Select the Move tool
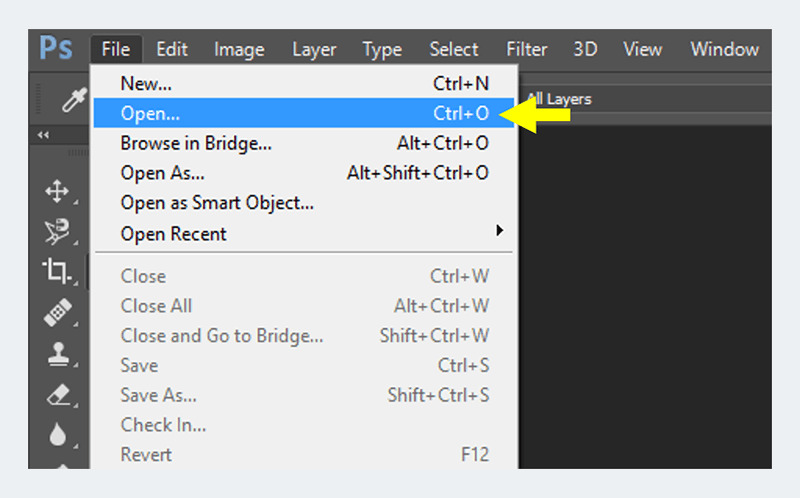The image size is (800, 498). (x=57, y=191)
